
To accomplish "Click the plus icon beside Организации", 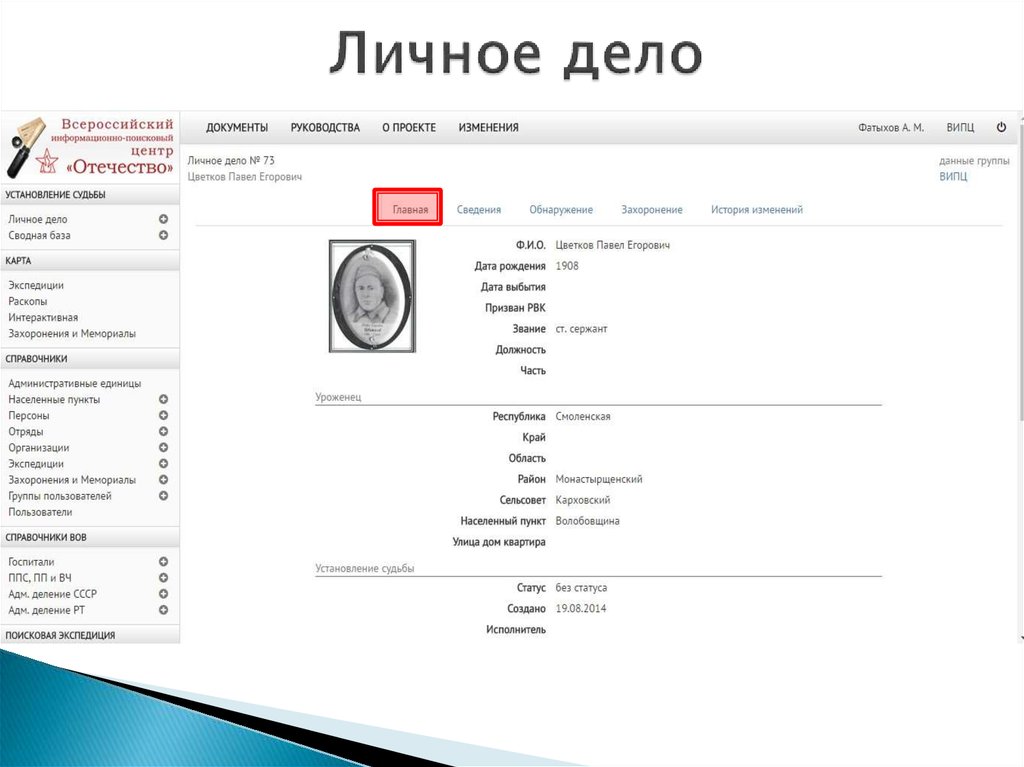I will 162,447.
